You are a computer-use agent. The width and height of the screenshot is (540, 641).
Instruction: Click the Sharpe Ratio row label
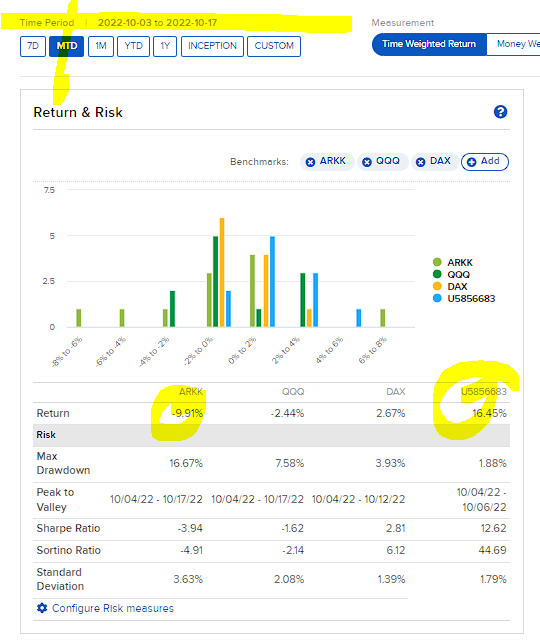tap(68, 528)
